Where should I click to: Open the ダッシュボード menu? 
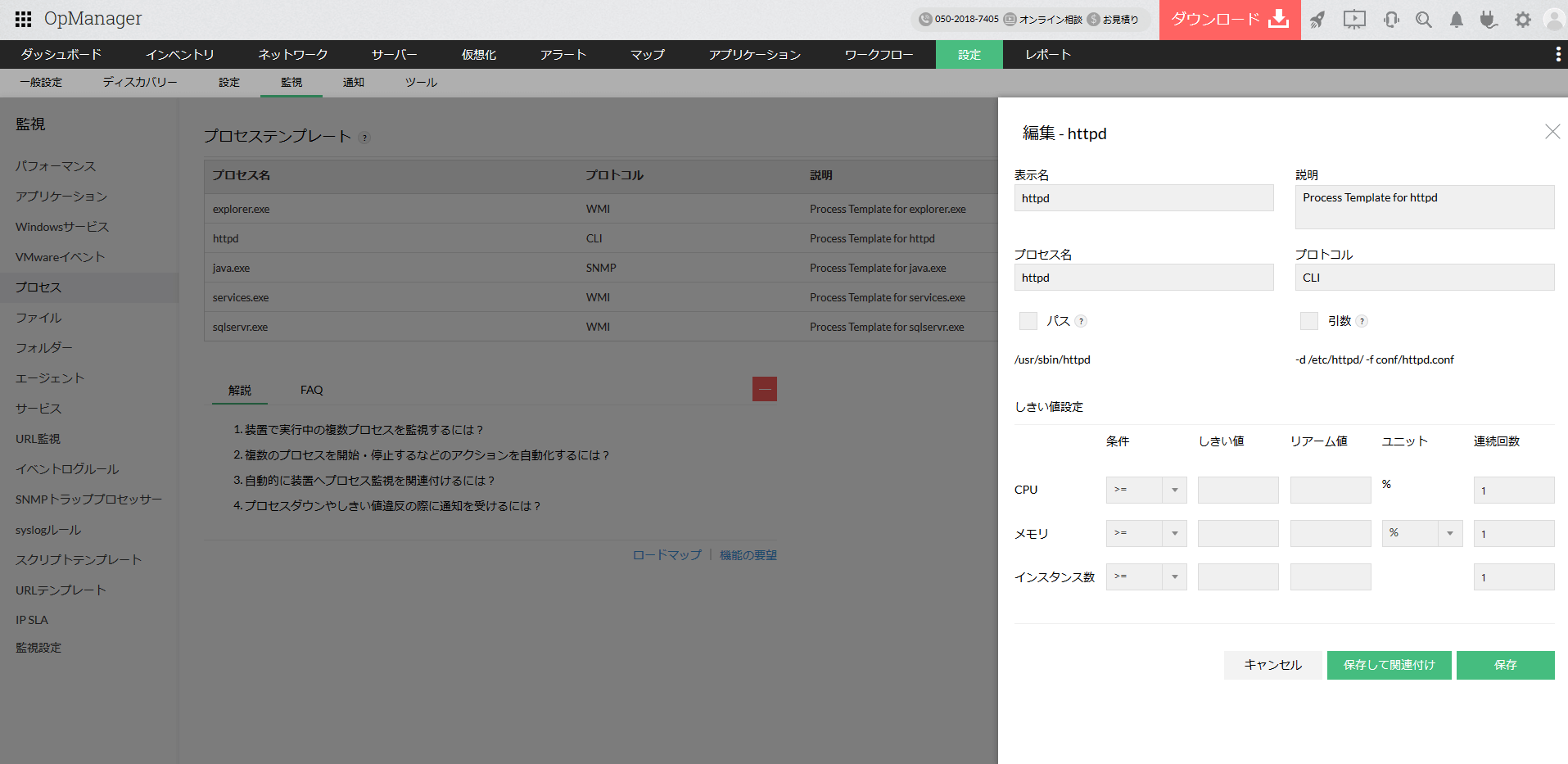point(61,54)
